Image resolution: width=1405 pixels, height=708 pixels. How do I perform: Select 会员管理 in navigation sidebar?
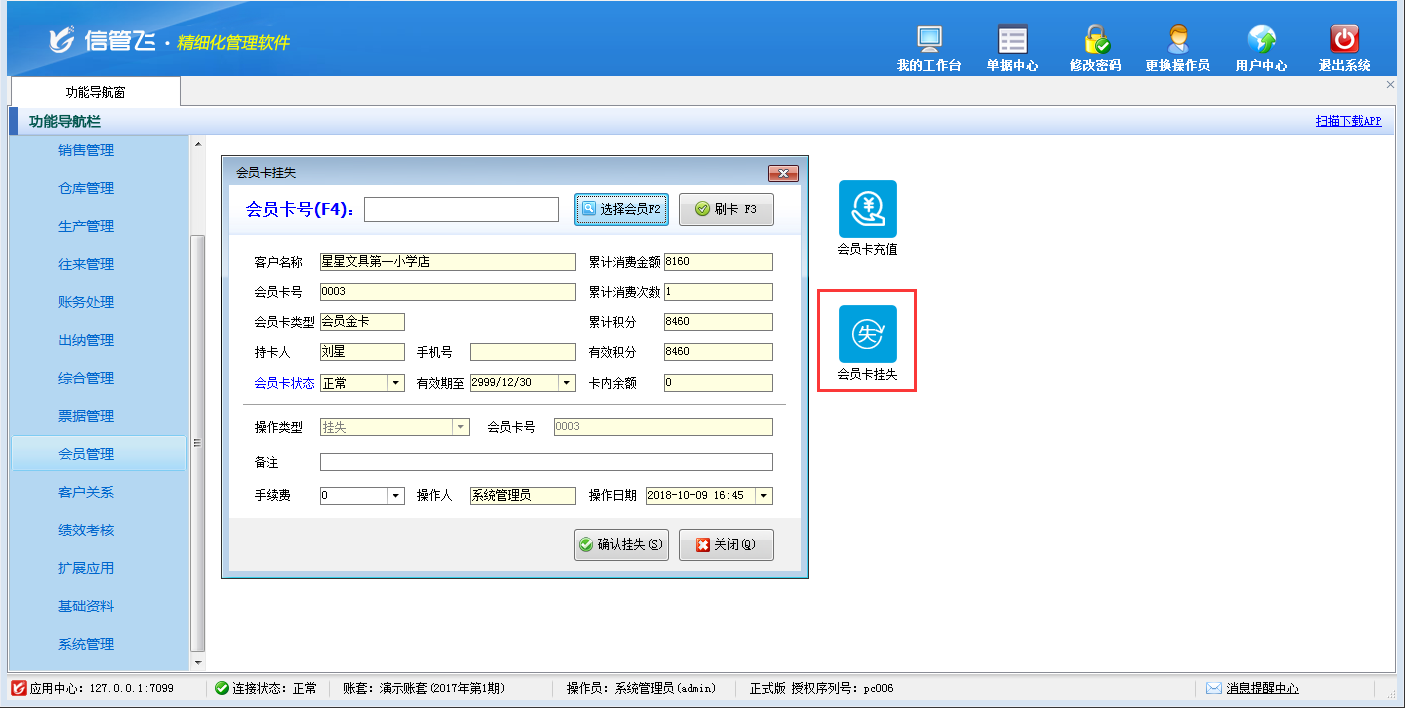point(86,454)
